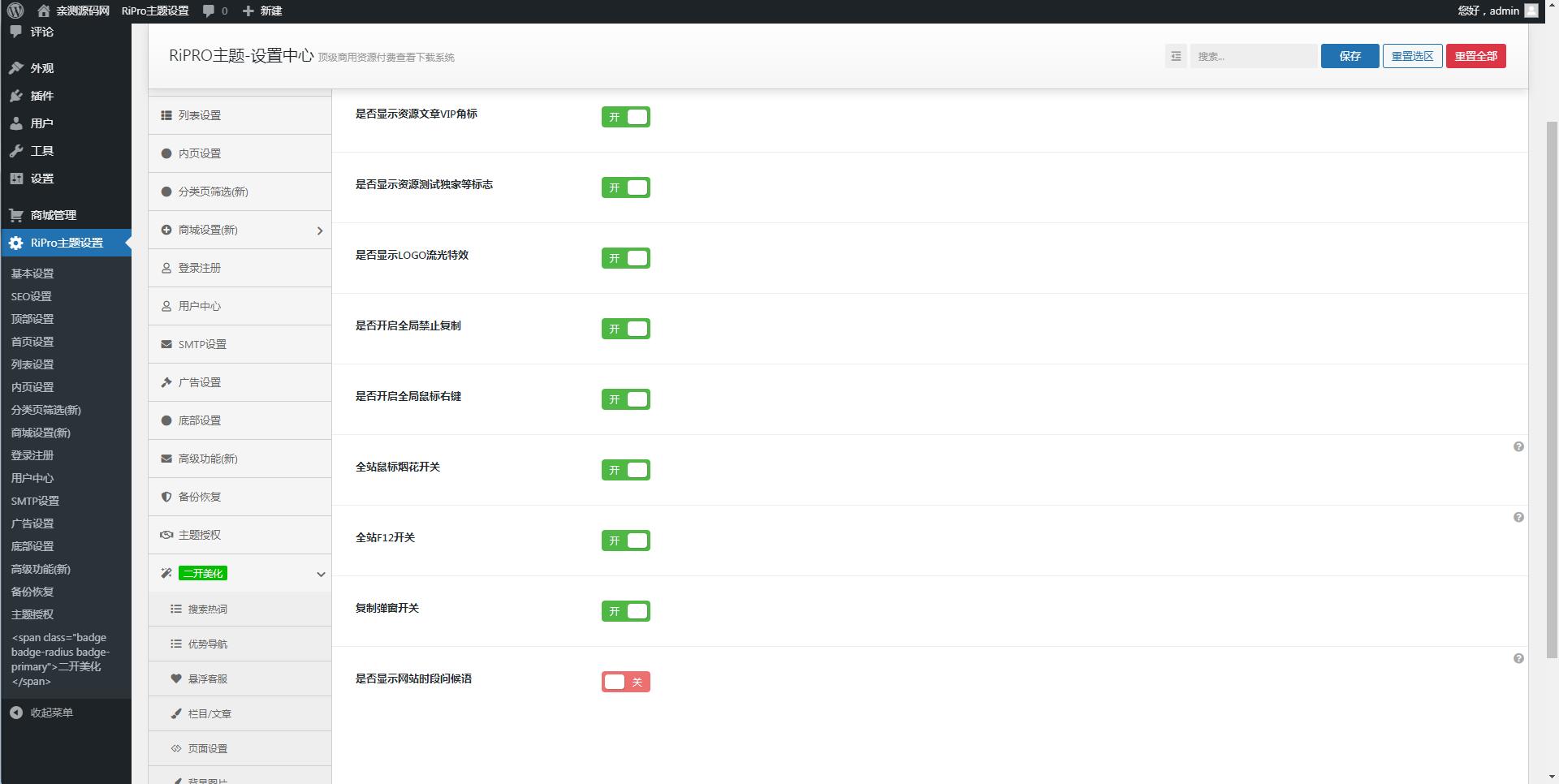Turn off the 是否显示LOGO流光特效 switch

(x=625, y=258)
